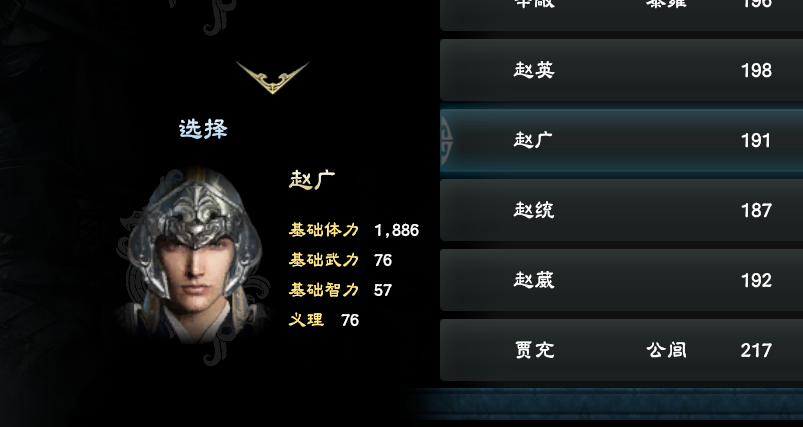The width and height of the screenshot is (803, 427).
Task: Click the 赵广 name beside the portrait
Action: click(x=312, y=180)
